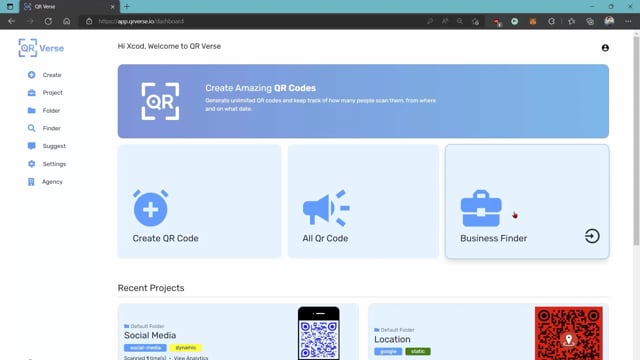This screenshot has height=360, width=640.
Task: Open the Agency sidebar label
Action: click(52, 182)
